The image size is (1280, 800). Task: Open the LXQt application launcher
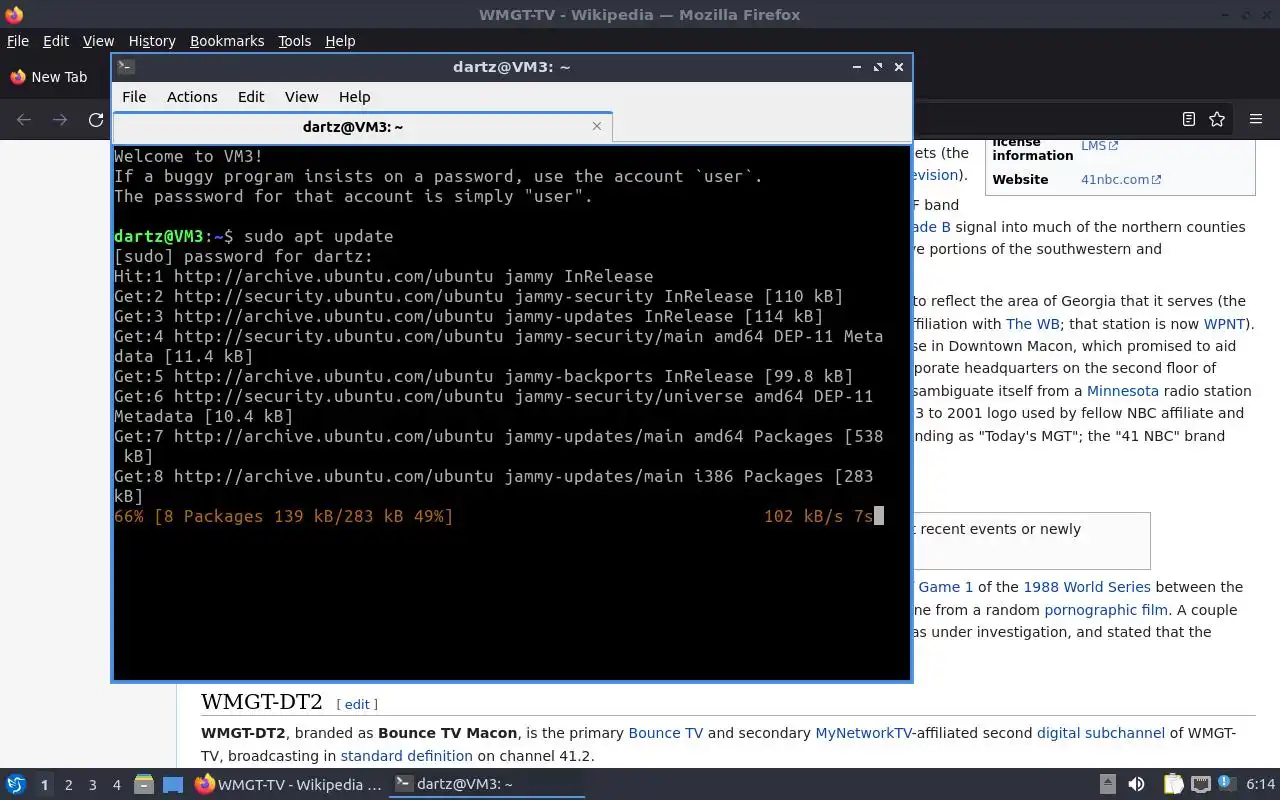click(16, 785)
